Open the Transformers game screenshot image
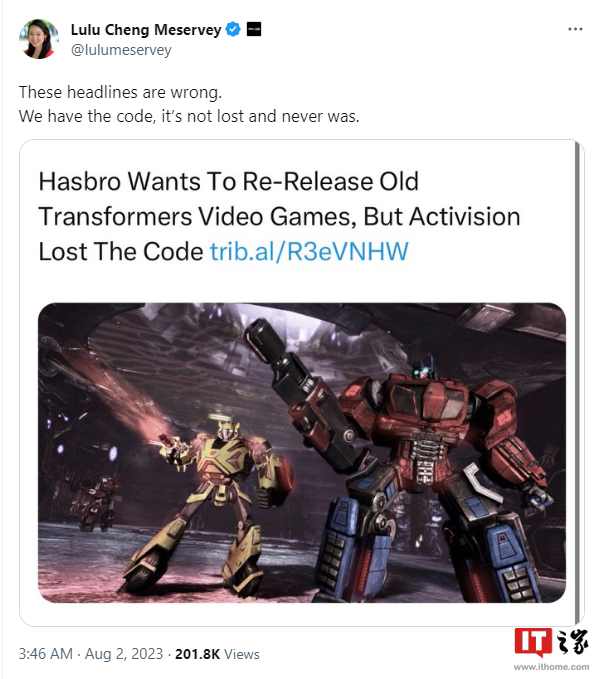598x679 pixels. click(x=302, y=453)
